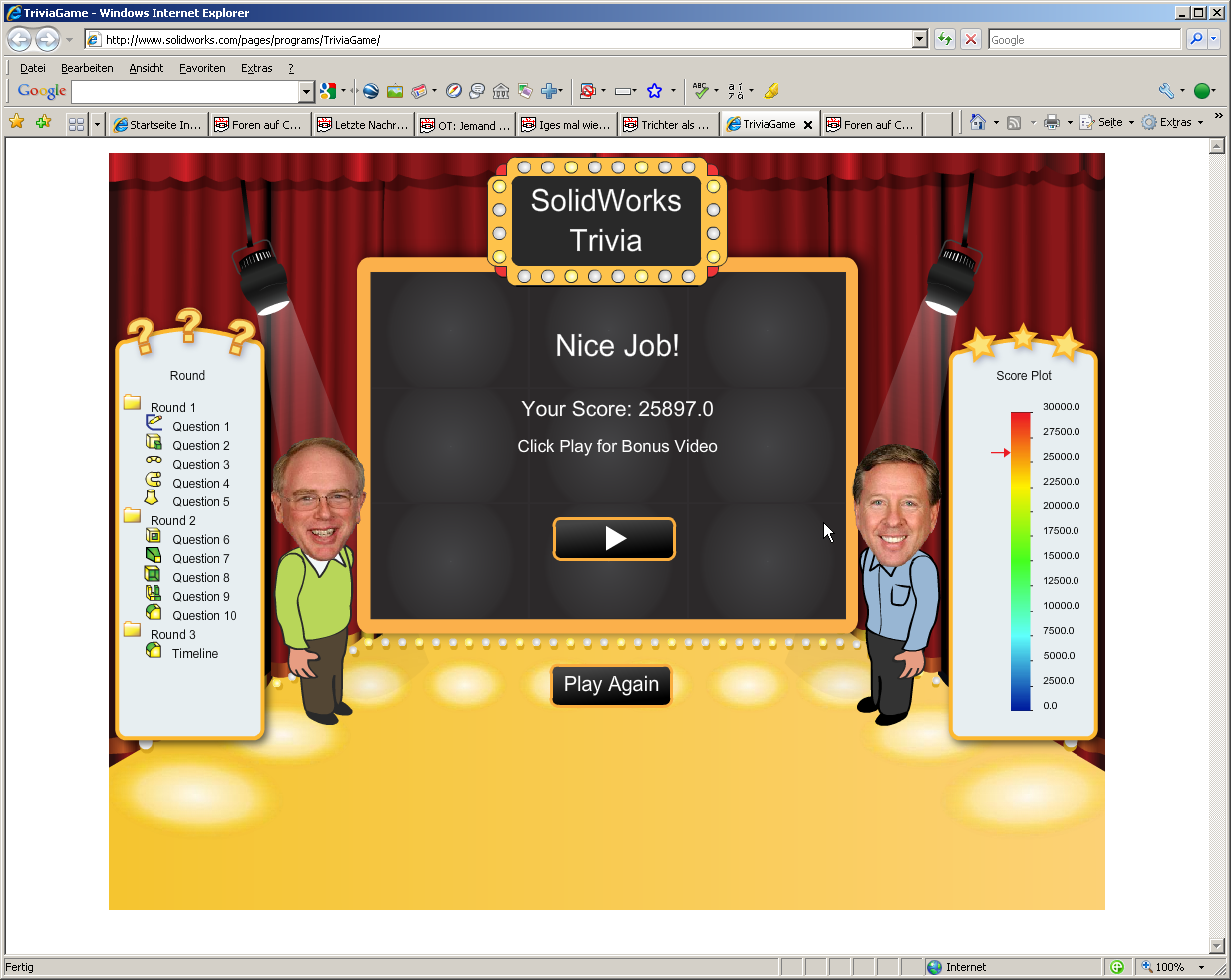Go forward to next page
The height and width of the screenshot is (980, 1231).
[x=47, y=39]
